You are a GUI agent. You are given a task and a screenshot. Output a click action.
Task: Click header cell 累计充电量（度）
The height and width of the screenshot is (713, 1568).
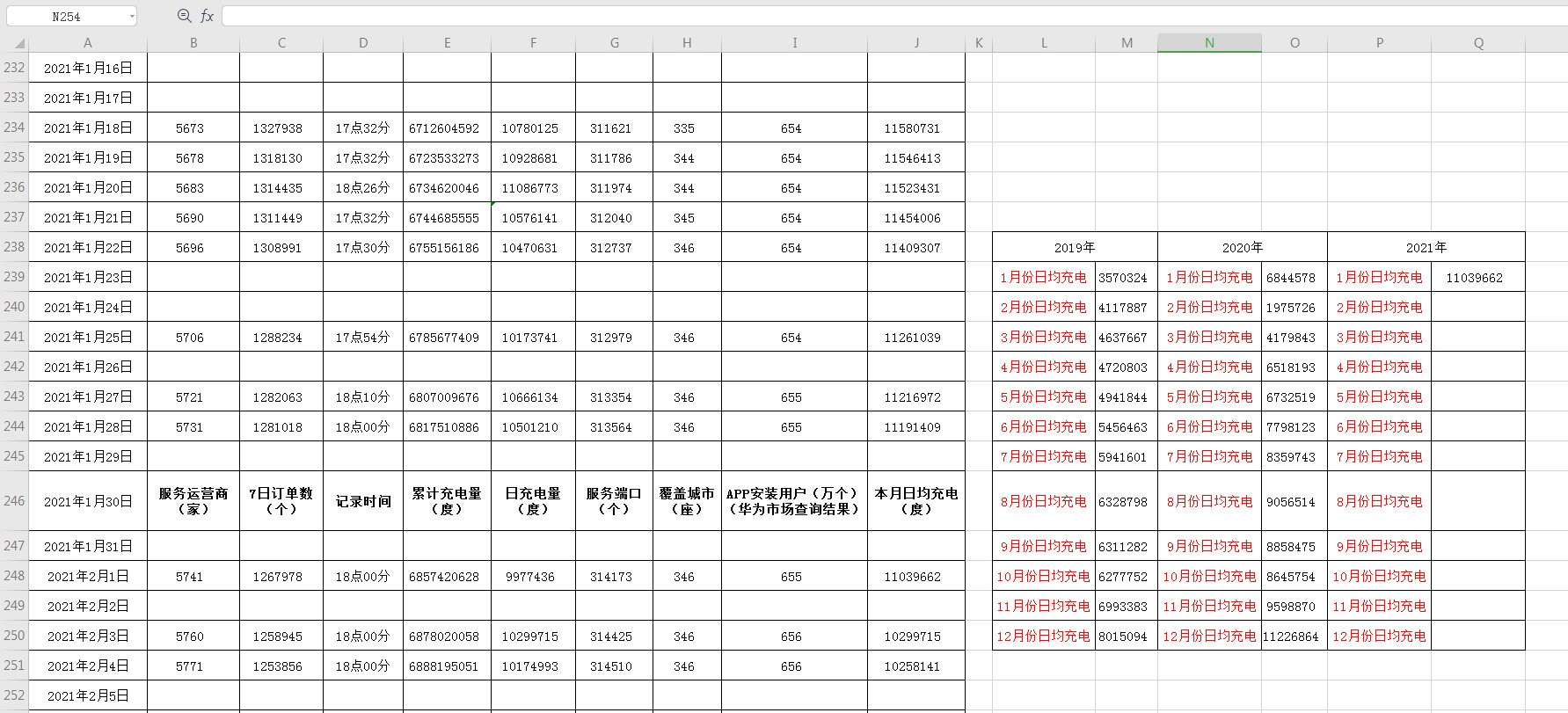point(447,501)
